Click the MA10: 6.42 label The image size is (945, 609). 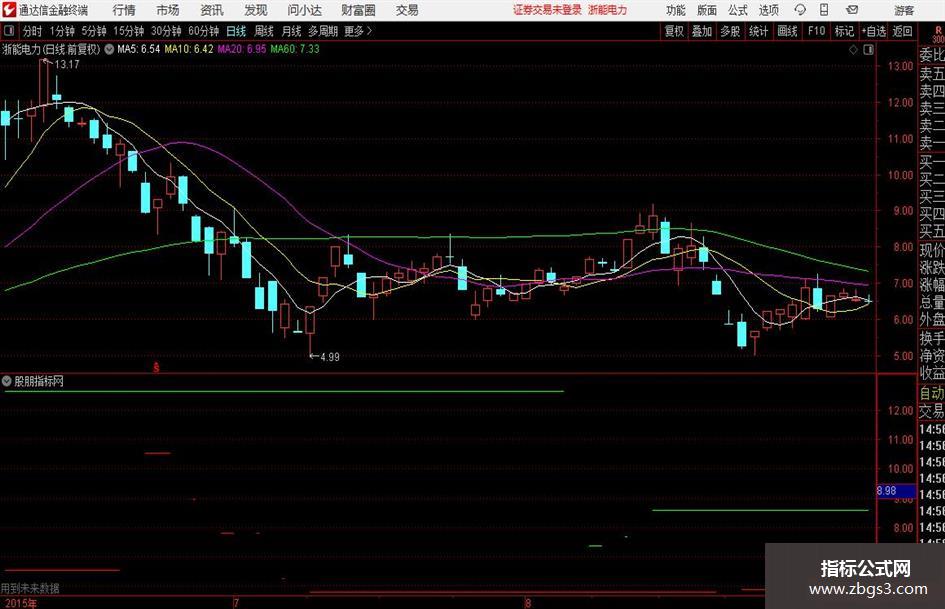coord(189,49)
